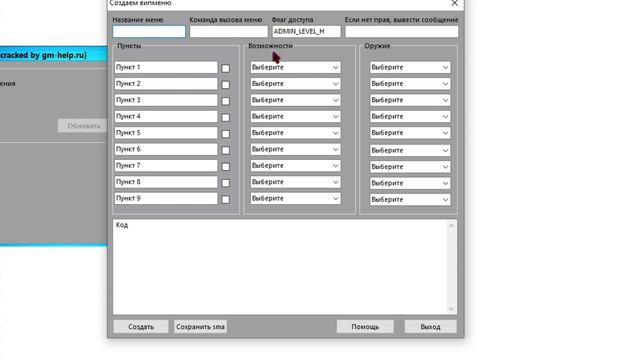Viewport: 640px width, 360px height.
Task: Enable the Пункт 7 checkbox
Action: point(225,167)
